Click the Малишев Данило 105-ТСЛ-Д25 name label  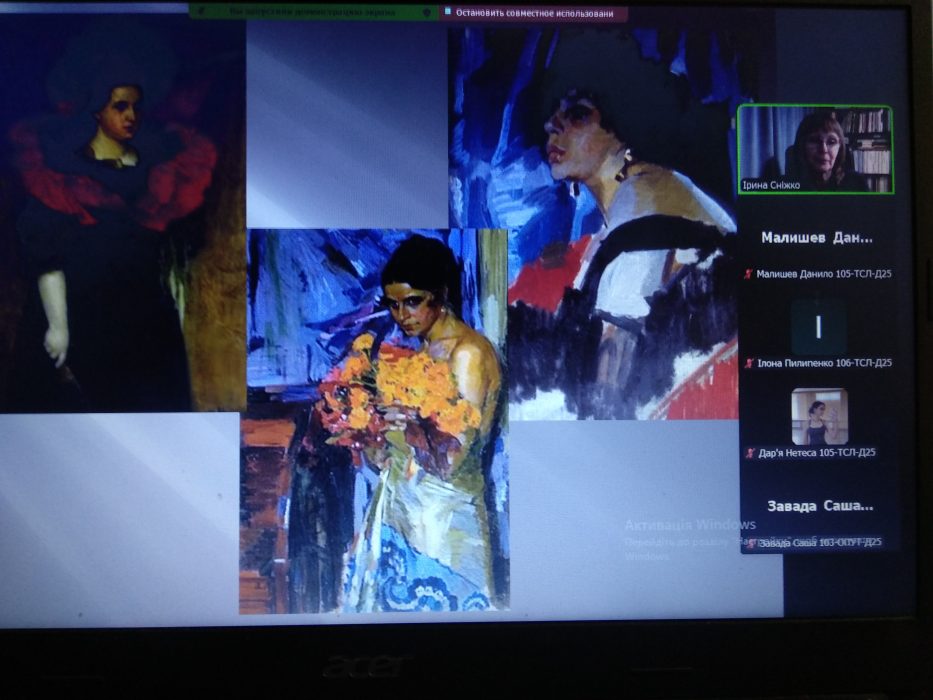coord(824,273)
